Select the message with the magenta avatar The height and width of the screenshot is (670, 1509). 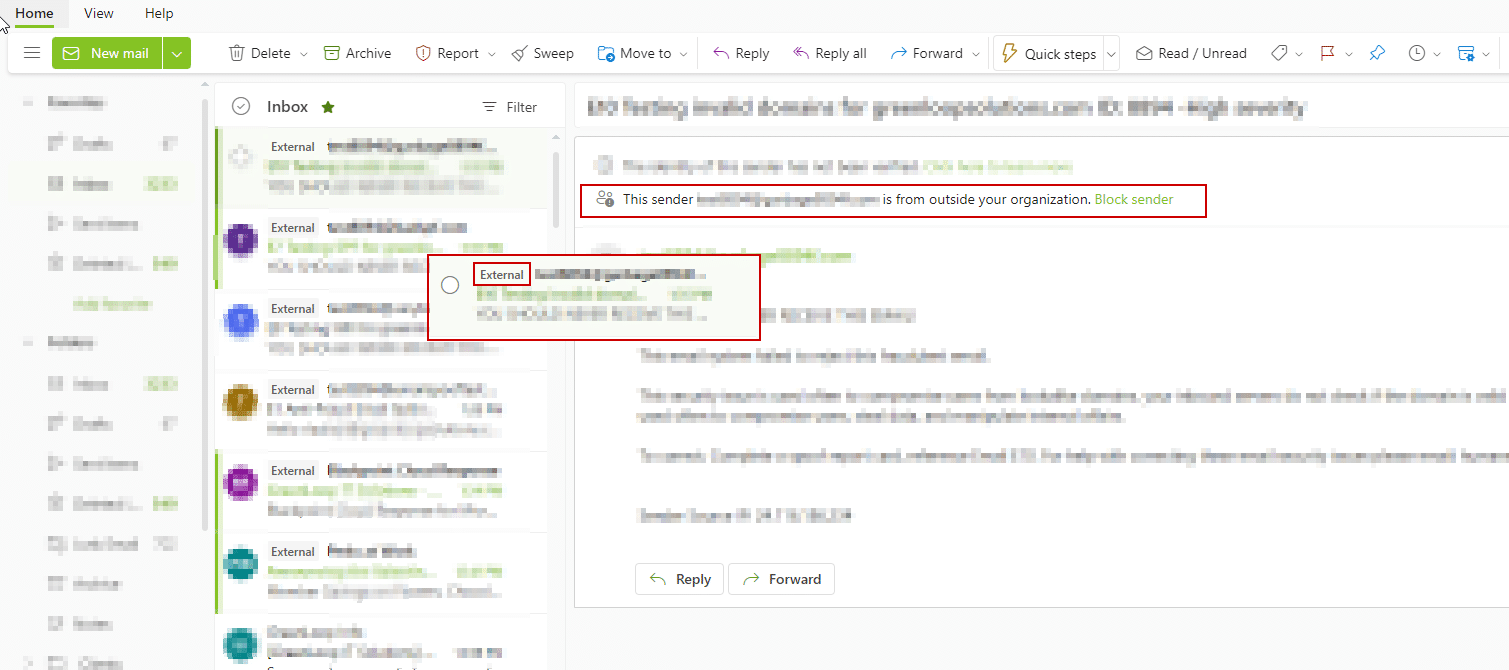[241, 483]
